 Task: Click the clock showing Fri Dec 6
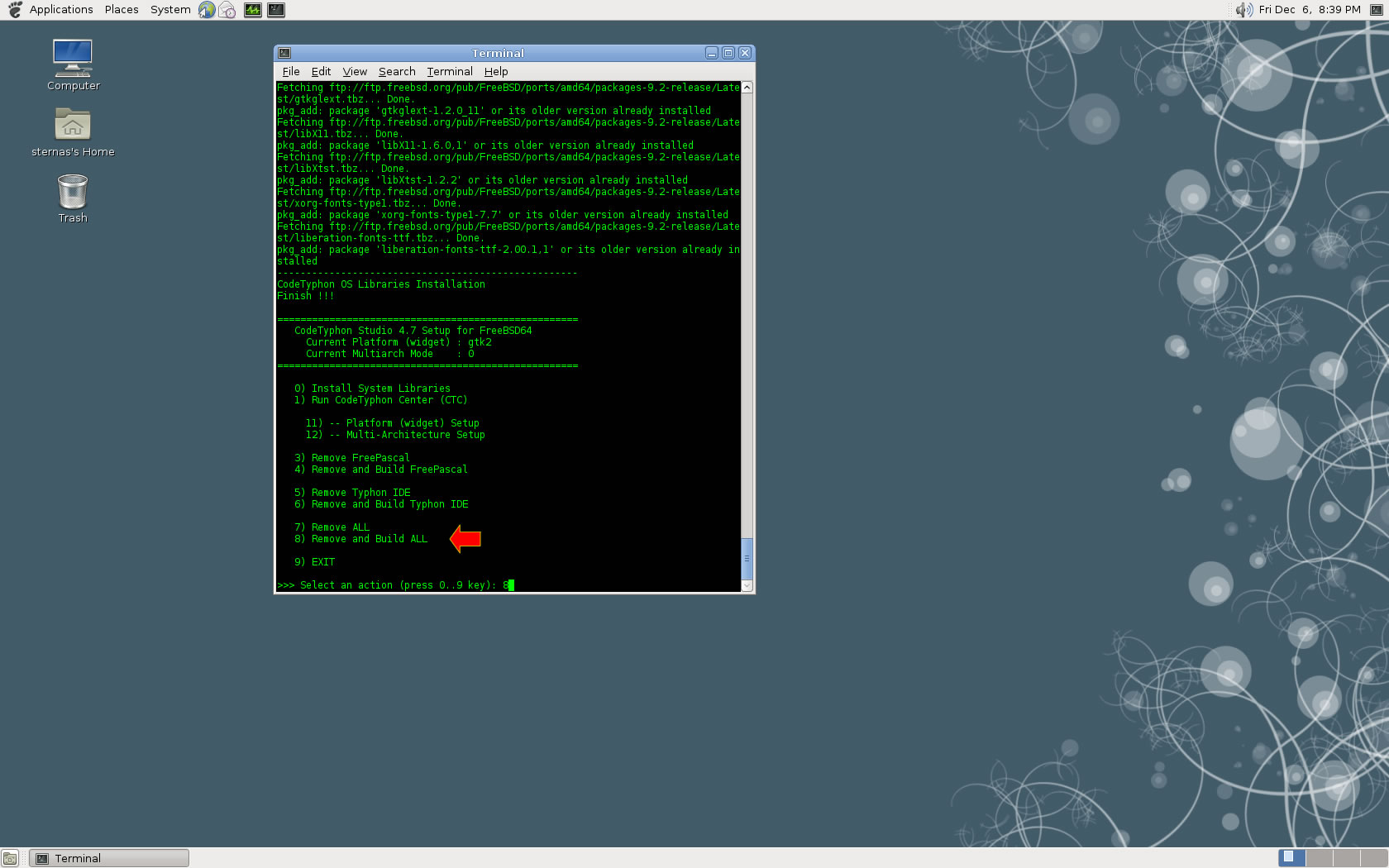click(1310, 10)
